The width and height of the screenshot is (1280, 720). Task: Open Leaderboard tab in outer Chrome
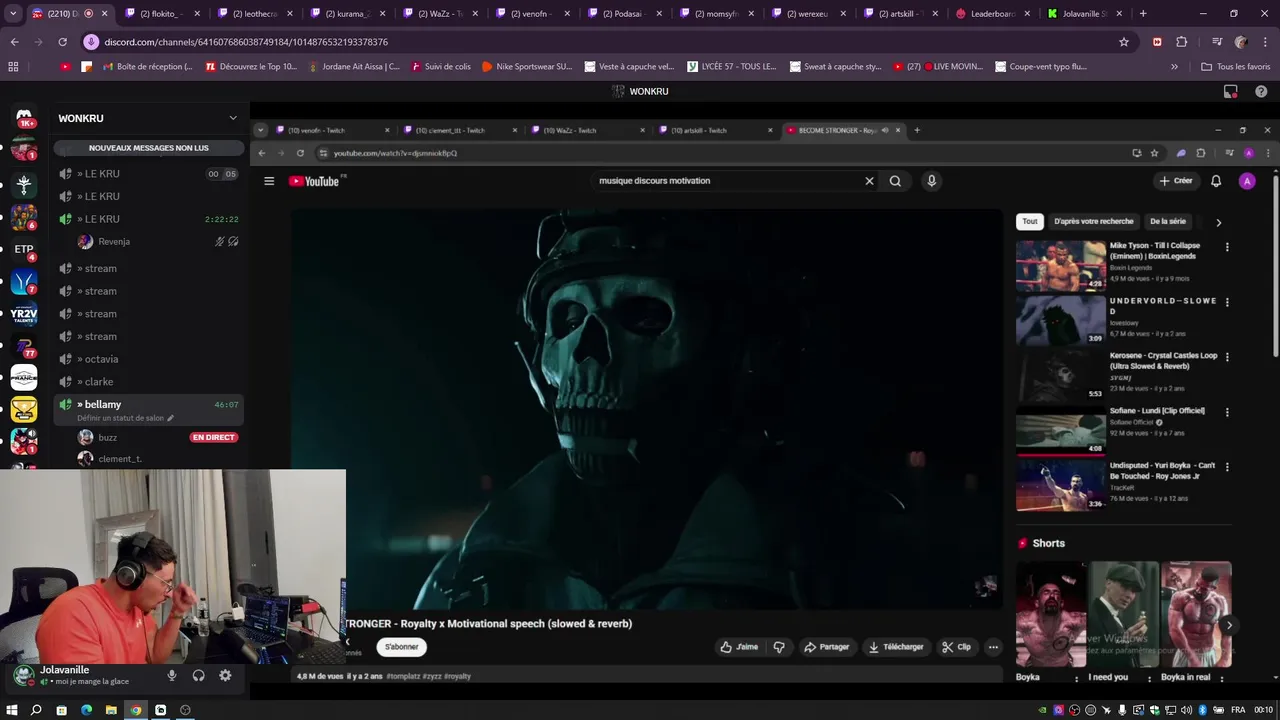click(994, 14)
